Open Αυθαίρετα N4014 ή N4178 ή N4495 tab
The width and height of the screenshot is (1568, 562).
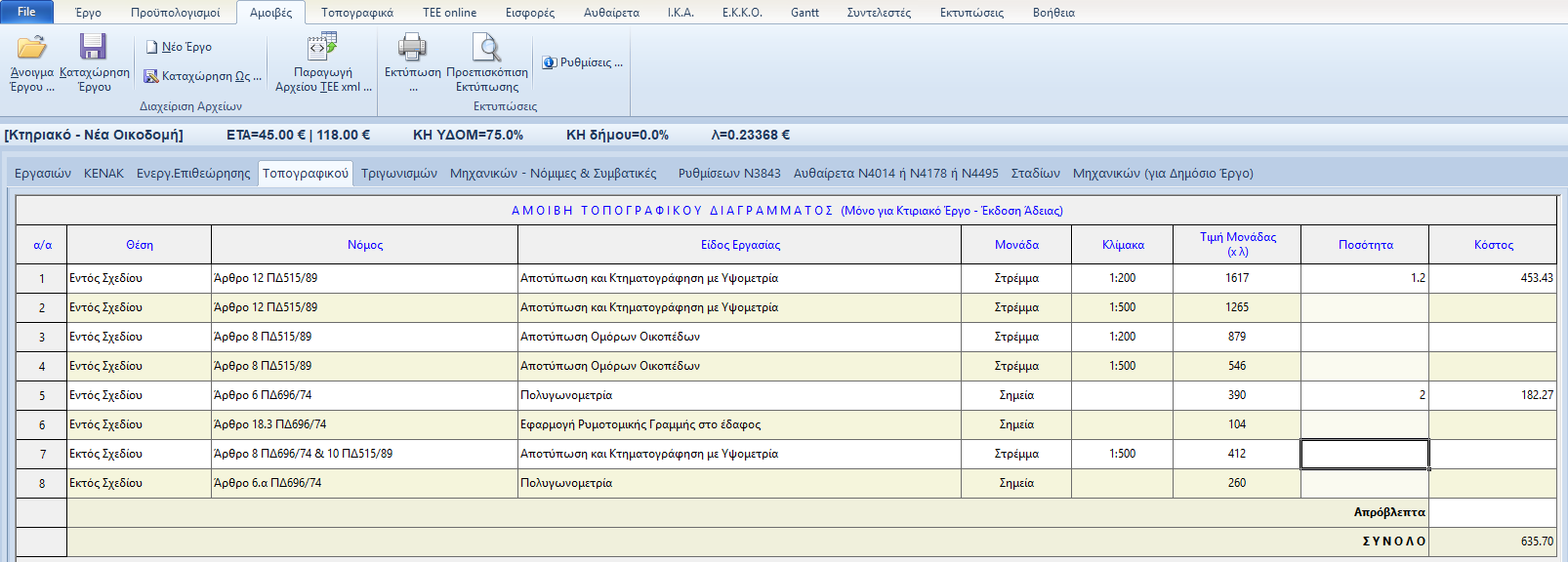(x=895, y=174)
